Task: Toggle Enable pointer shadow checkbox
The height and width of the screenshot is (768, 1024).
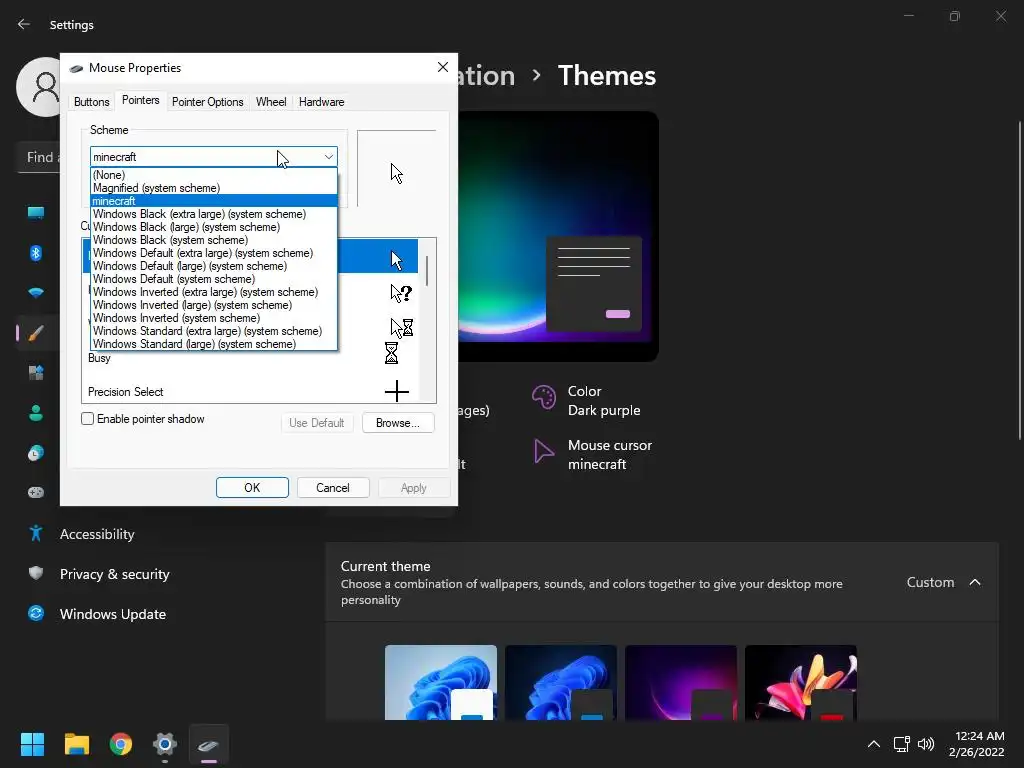Action: coord(88,419)
